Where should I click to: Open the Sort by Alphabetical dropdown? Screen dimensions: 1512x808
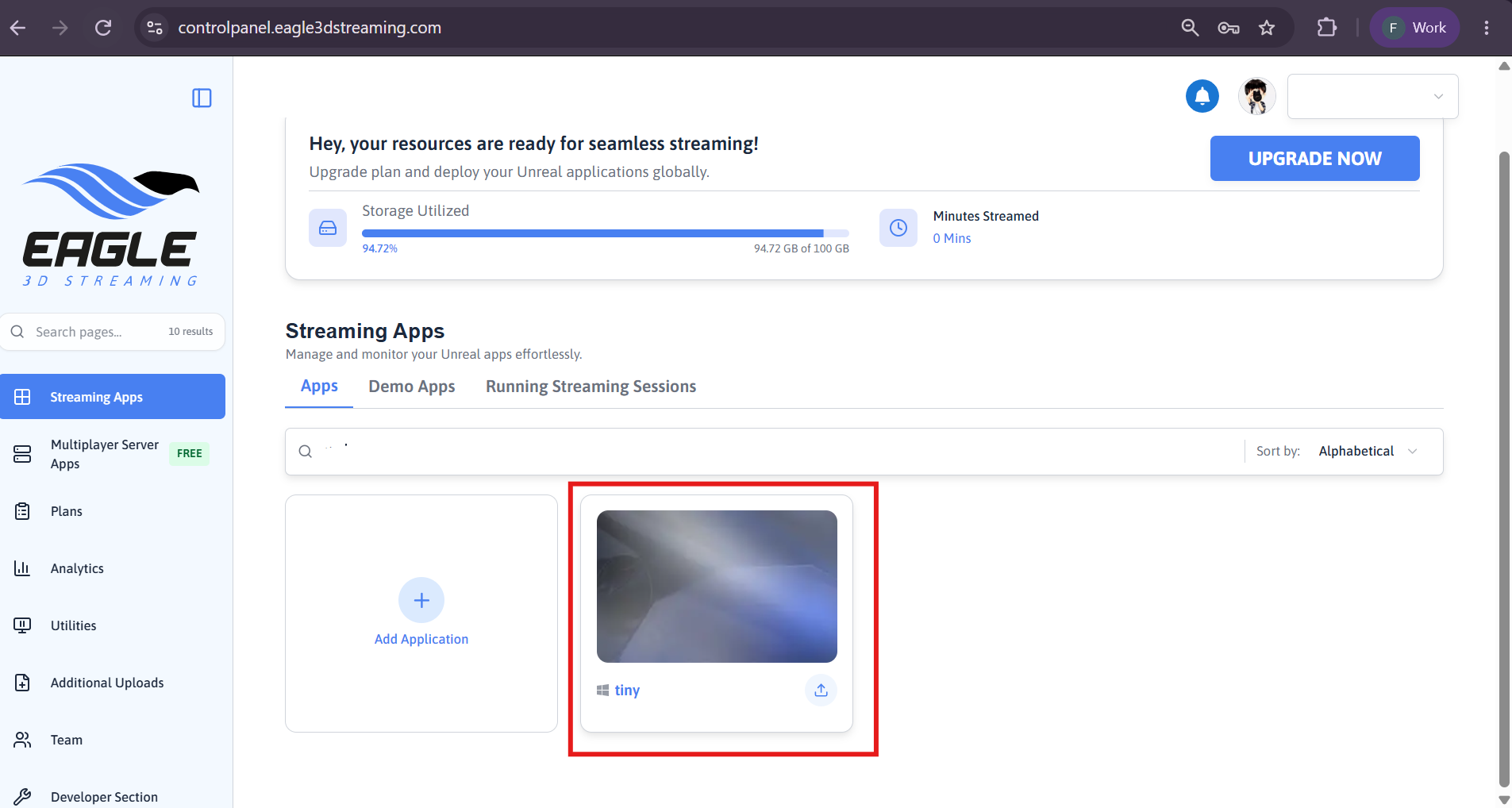(x=1368, y=451)
